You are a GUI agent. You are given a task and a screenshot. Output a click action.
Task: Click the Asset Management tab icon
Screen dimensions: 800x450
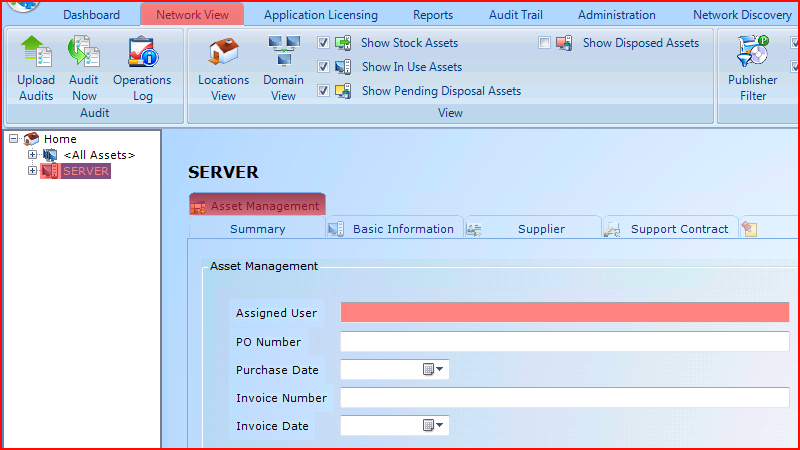(198, 207)
